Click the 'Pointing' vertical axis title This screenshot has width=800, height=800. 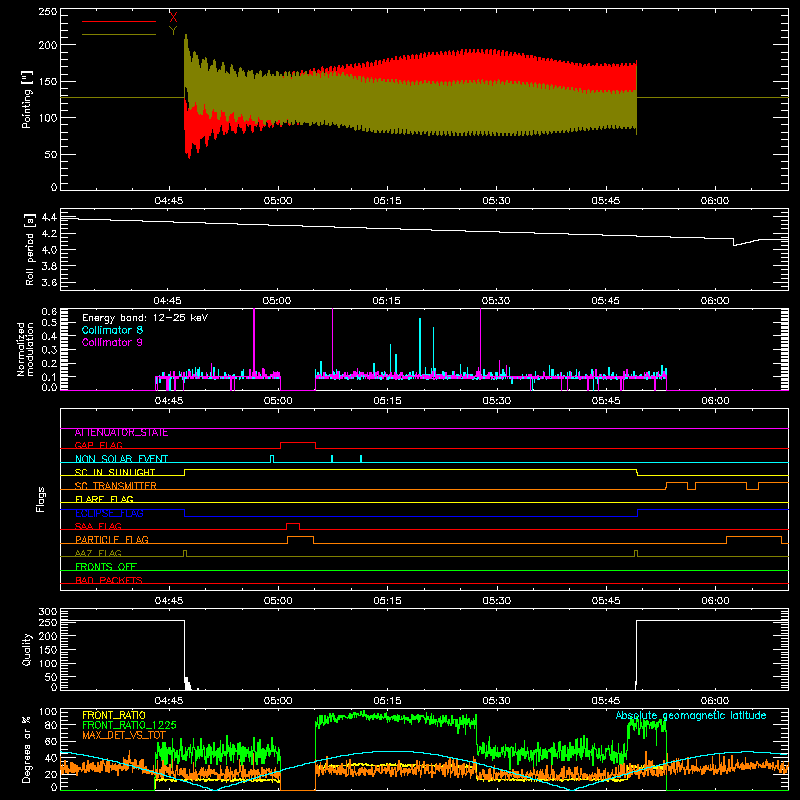click(x=27, y=99)
